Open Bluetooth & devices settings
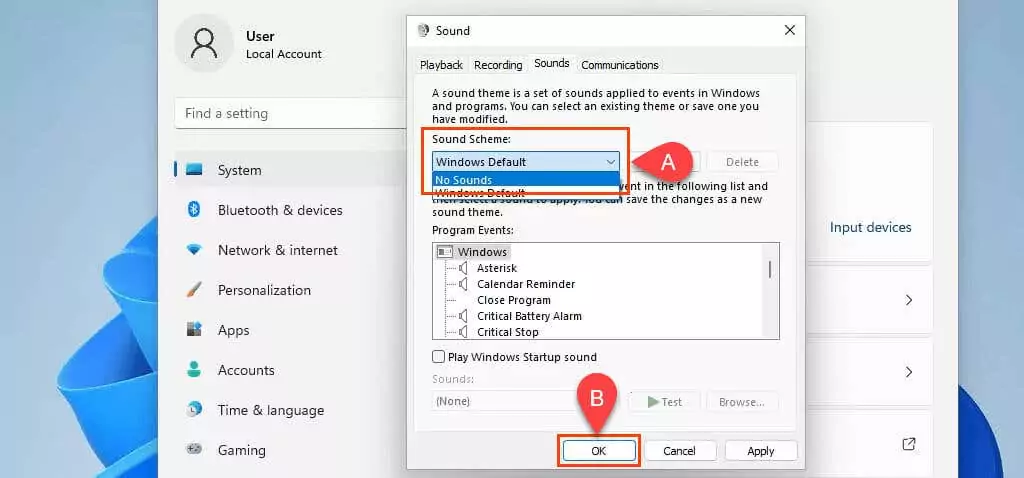The image size is (1024, 478). click(280, 210)
